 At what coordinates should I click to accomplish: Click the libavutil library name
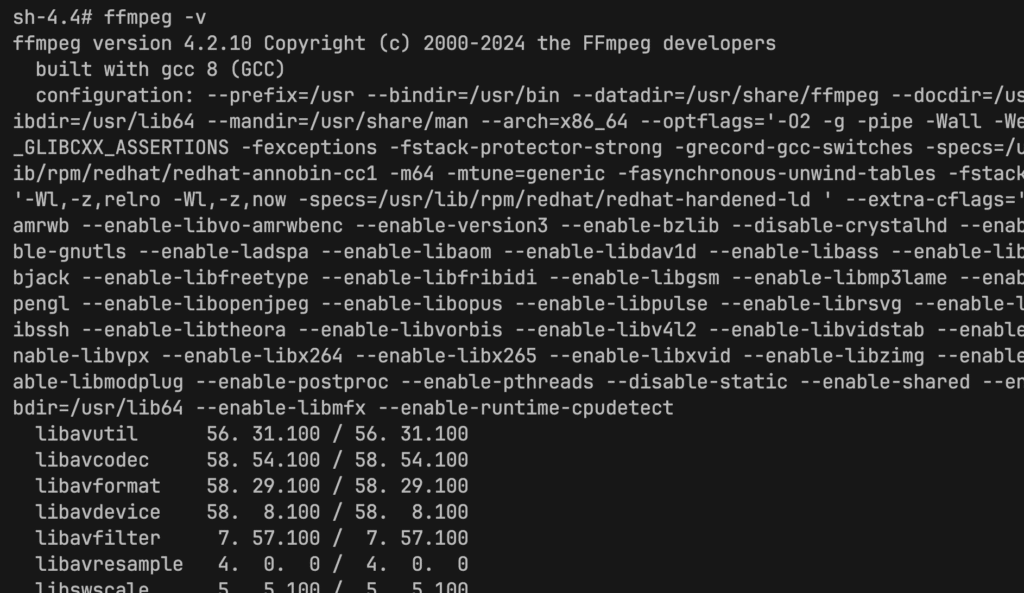tap(86, 434)
